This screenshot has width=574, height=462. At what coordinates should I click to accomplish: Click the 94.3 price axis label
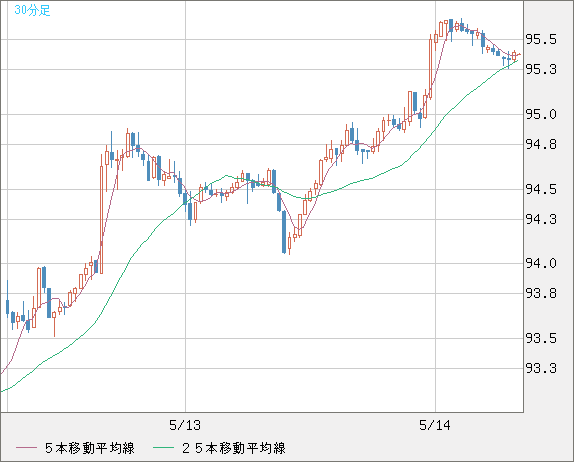[x=541, y=219]
